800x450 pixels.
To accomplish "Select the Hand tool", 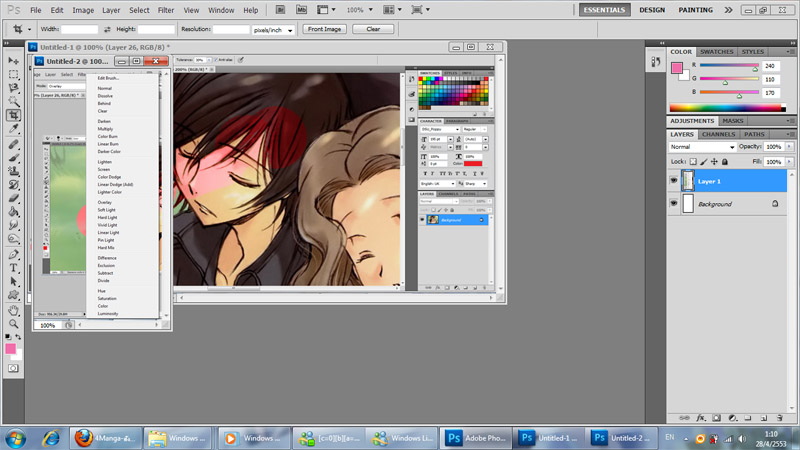I will 13,310.
